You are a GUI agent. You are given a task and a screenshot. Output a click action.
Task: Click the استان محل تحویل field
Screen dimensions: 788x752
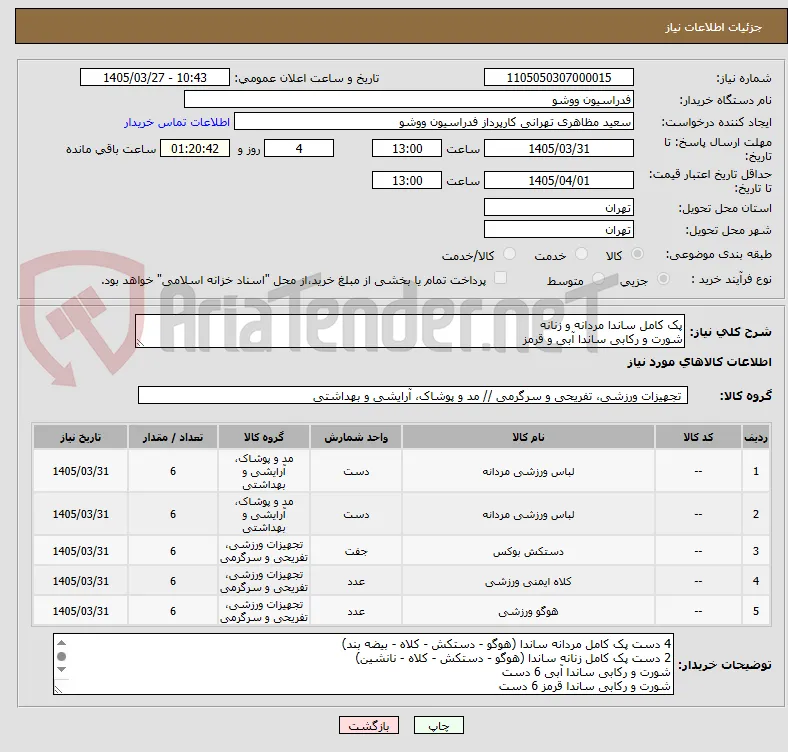point(558,207)
